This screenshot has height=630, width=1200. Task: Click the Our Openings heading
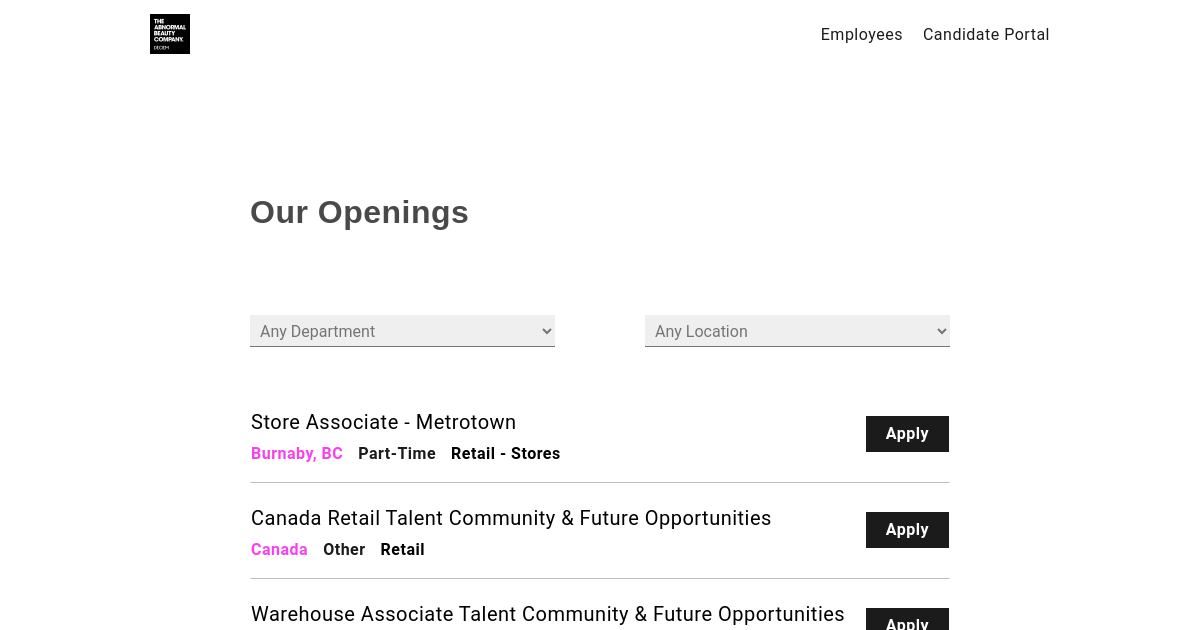359,212
